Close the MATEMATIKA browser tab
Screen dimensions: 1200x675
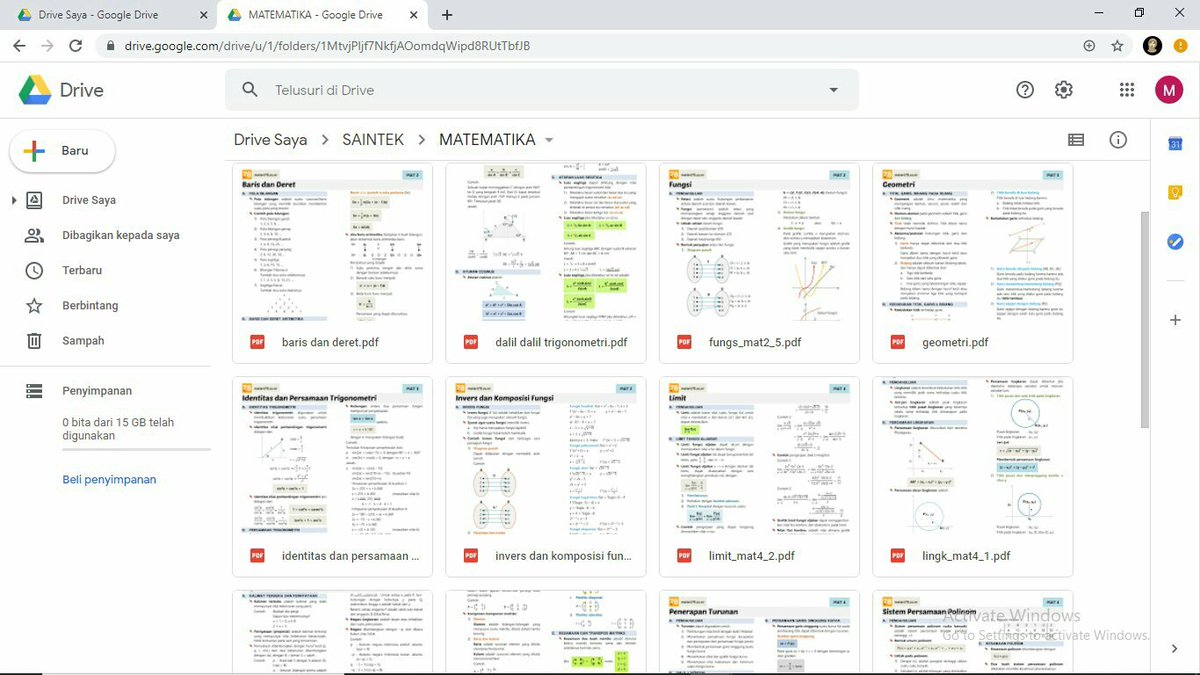pos(412,15)
